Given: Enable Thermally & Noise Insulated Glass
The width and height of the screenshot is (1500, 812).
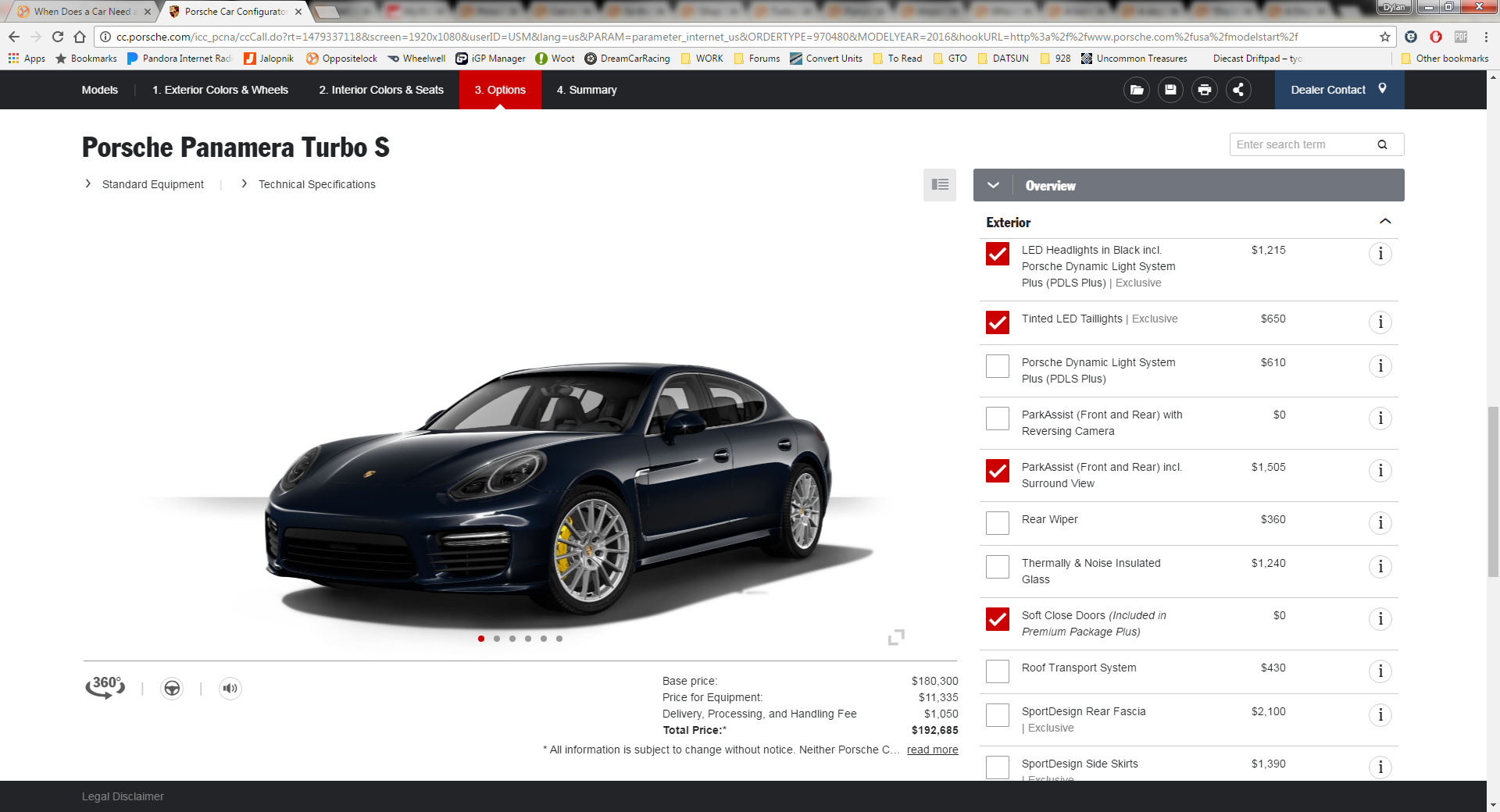Looking at the screenshot, I should coord(998,567).
